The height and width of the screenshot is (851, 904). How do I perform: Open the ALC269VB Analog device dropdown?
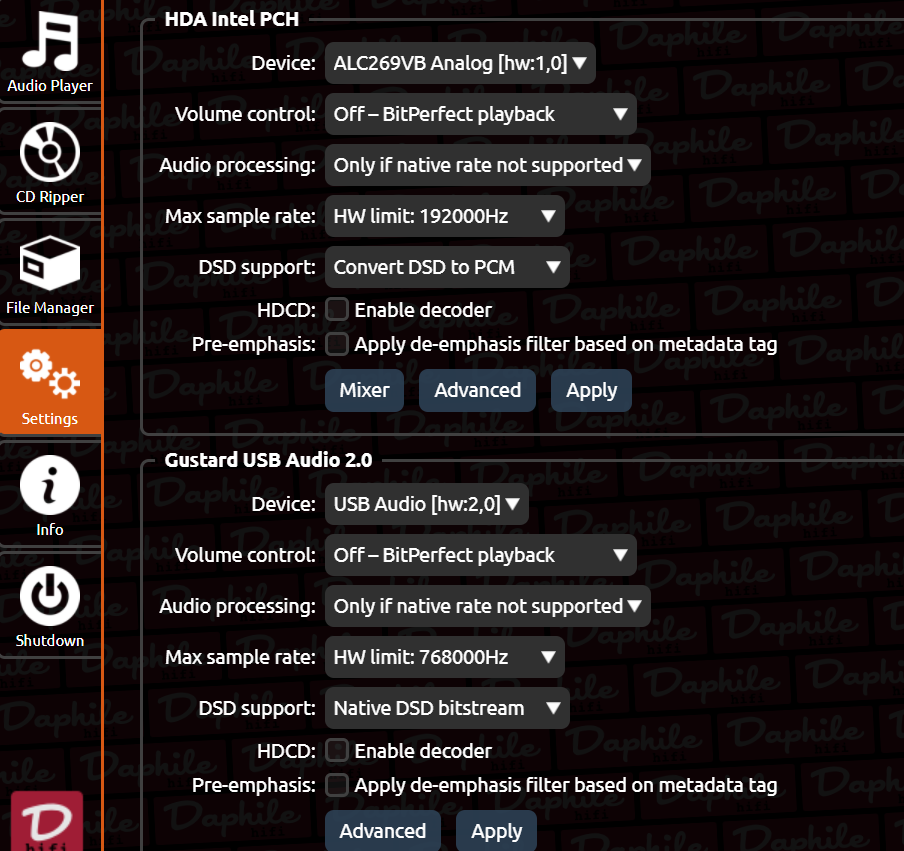point(460,63)
